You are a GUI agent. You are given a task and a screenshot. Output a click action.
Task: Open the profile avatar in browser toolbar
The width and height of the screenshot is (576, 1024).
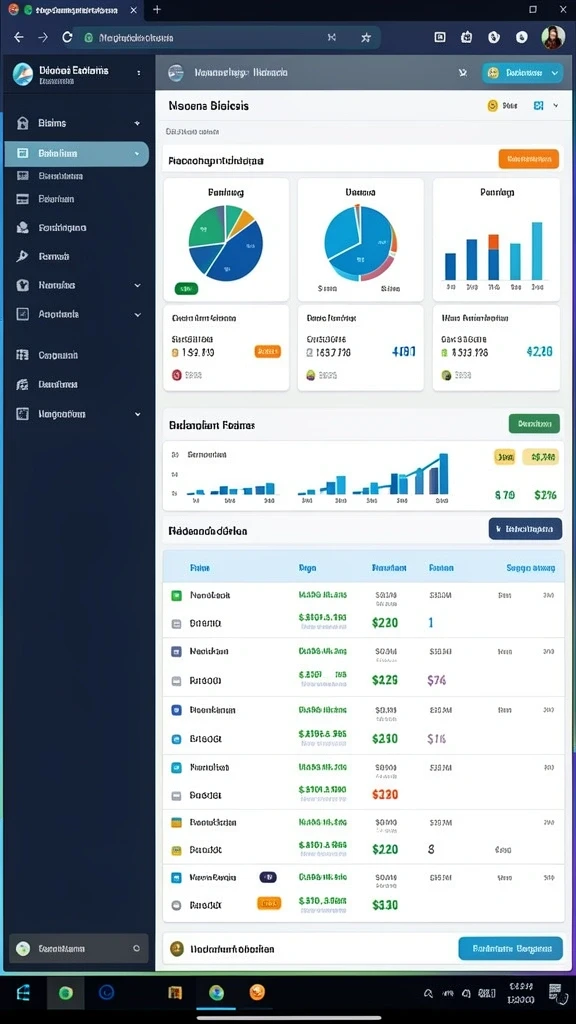pos(552,37)
